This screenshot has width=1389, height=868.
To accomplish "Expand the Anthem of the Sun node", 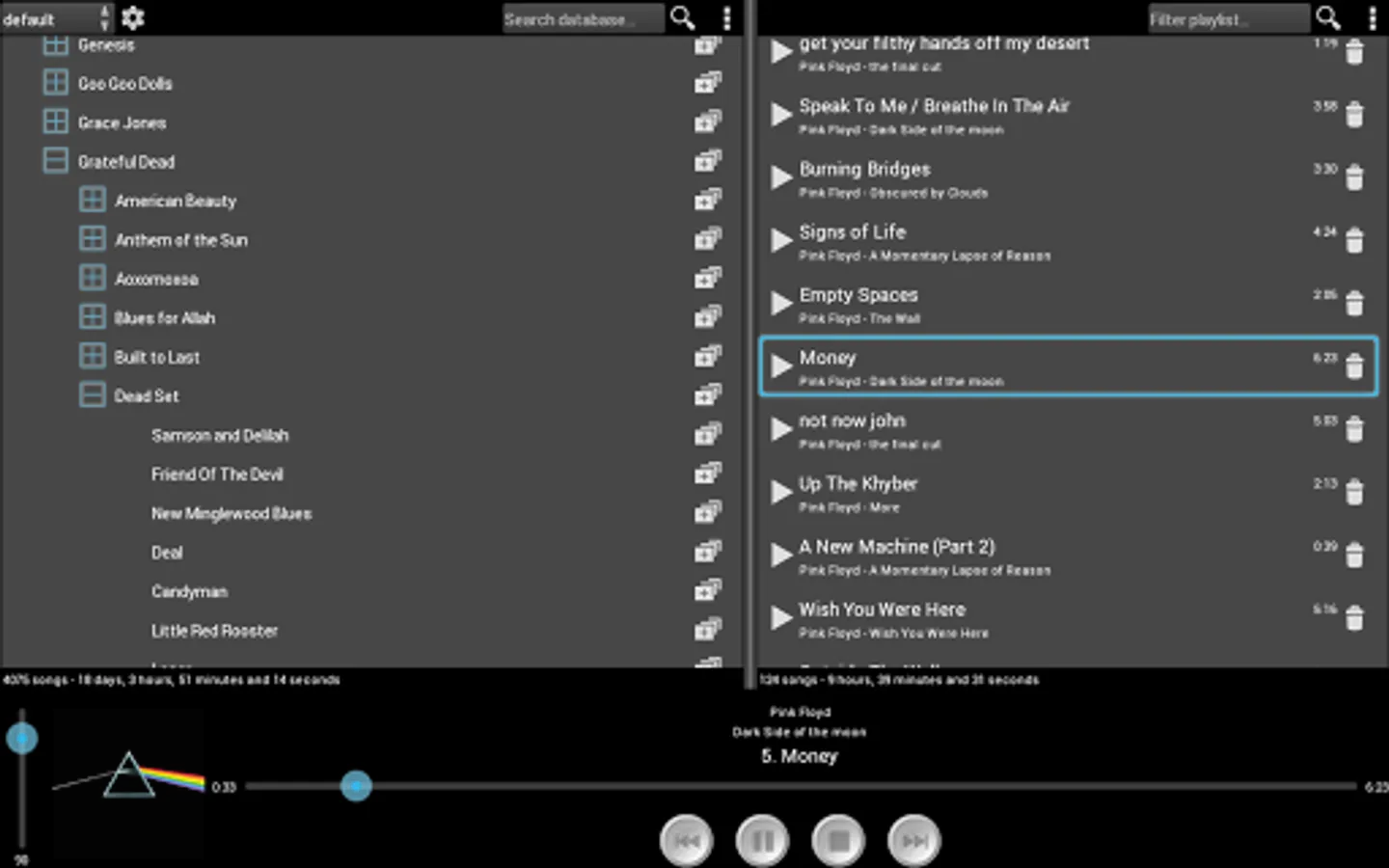I will pos(93,239).
